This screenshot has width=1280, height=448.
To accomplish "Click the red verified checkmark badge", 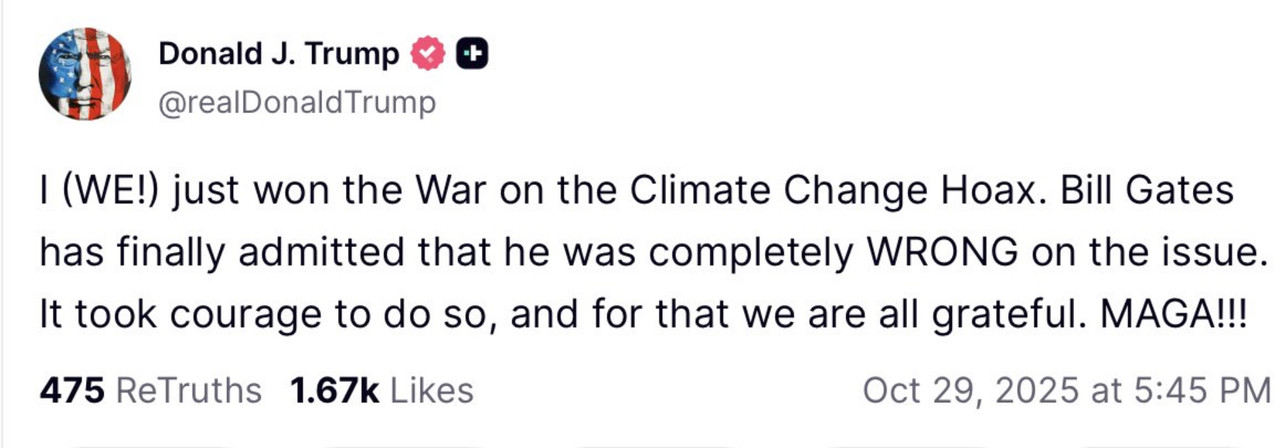I will (x=428, y=54).
